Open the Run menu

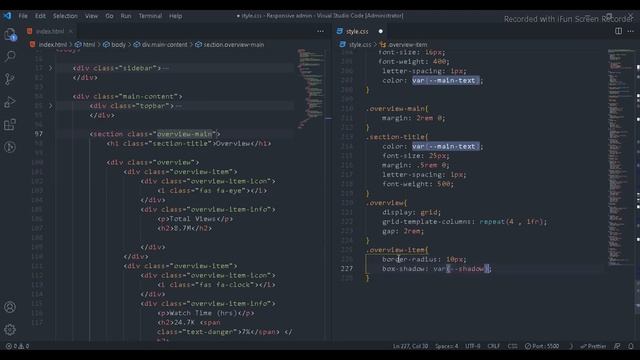[126, 16]
